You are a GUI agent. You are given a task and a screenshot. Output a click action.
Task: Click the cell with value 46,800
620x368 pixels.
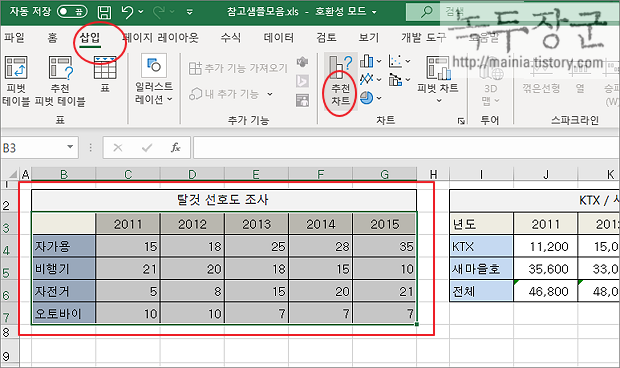546,291
